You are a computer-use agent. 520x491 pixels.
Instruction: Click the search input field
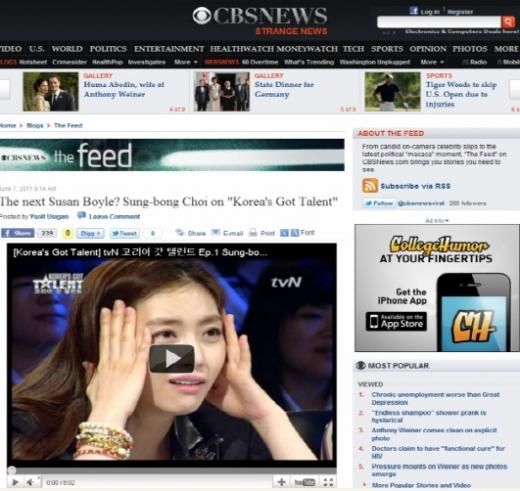click(439, 22)
